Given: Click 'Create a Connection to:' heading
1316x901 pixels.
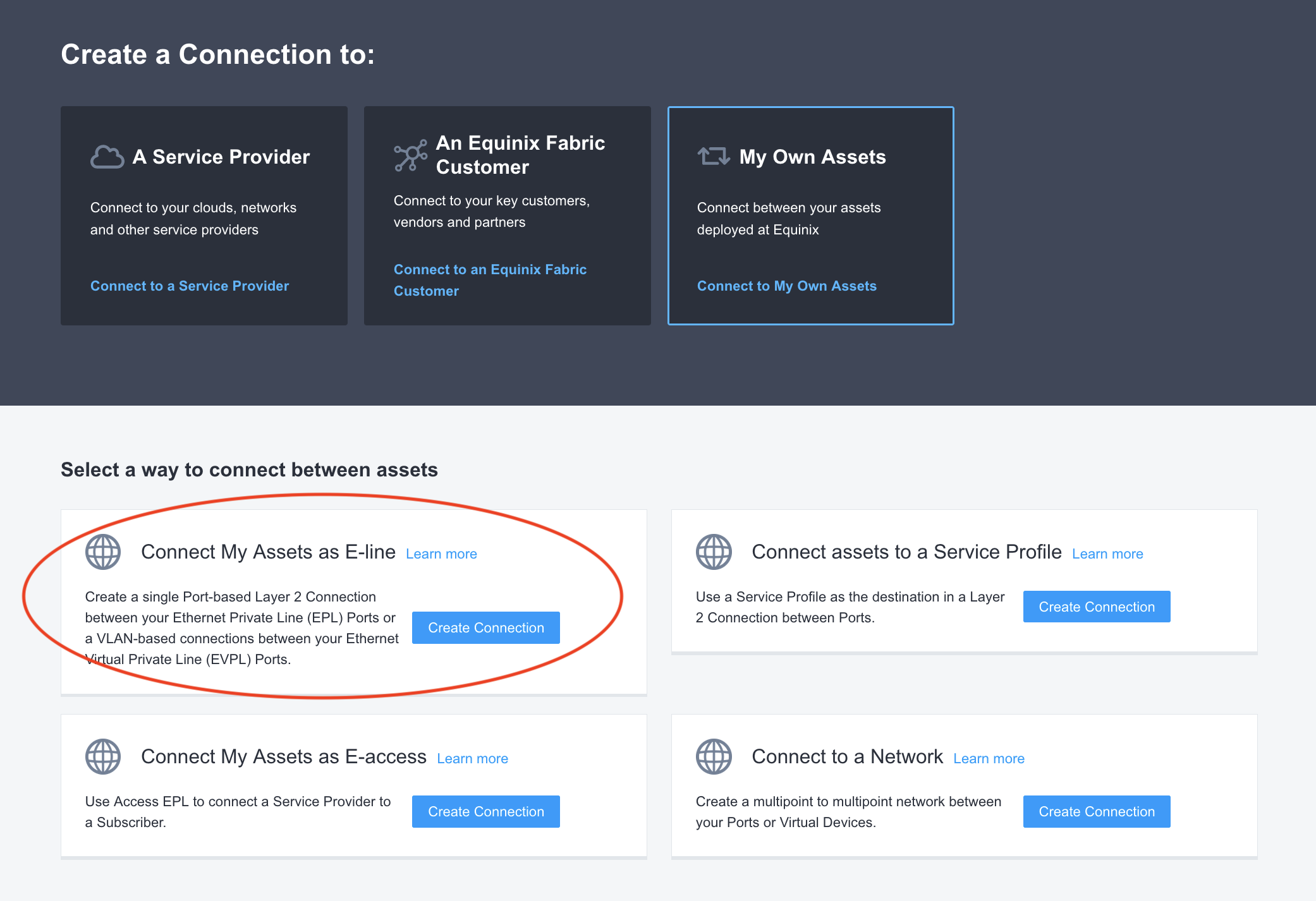Looking at the screenshot, I should click(217, 54).
